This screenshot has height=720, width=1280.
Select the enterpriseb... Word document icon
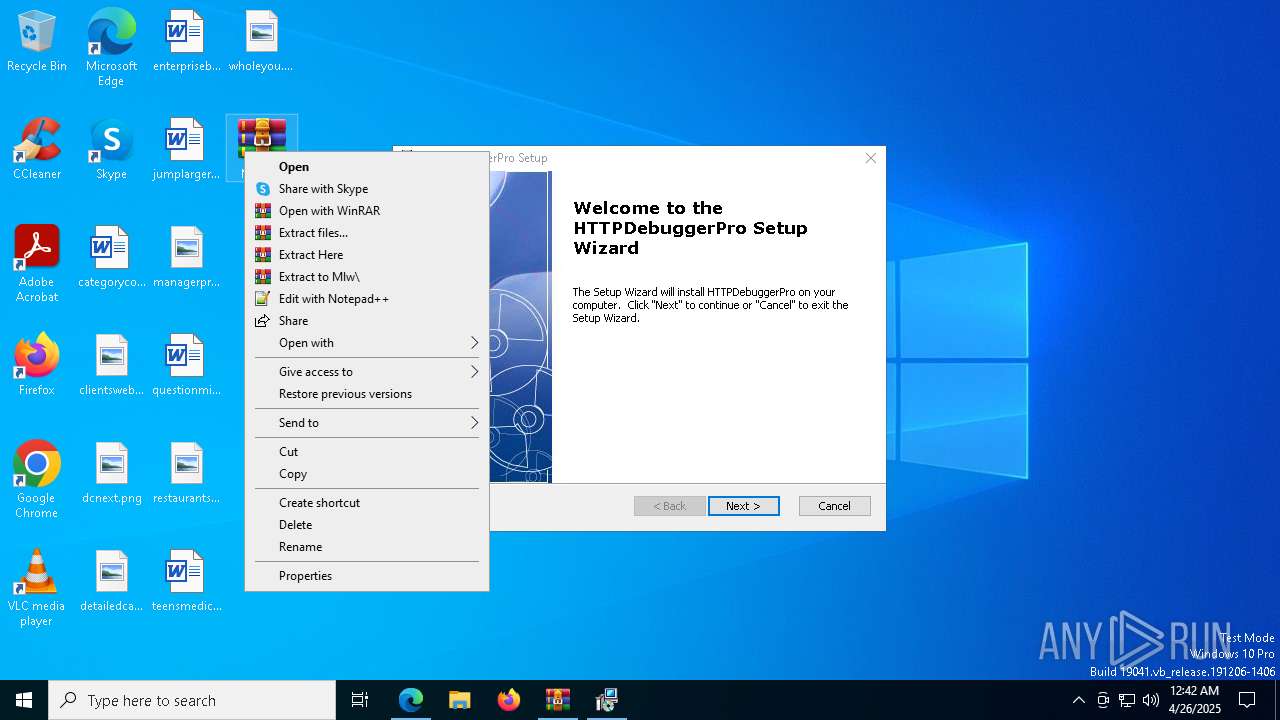coord(186,42)
